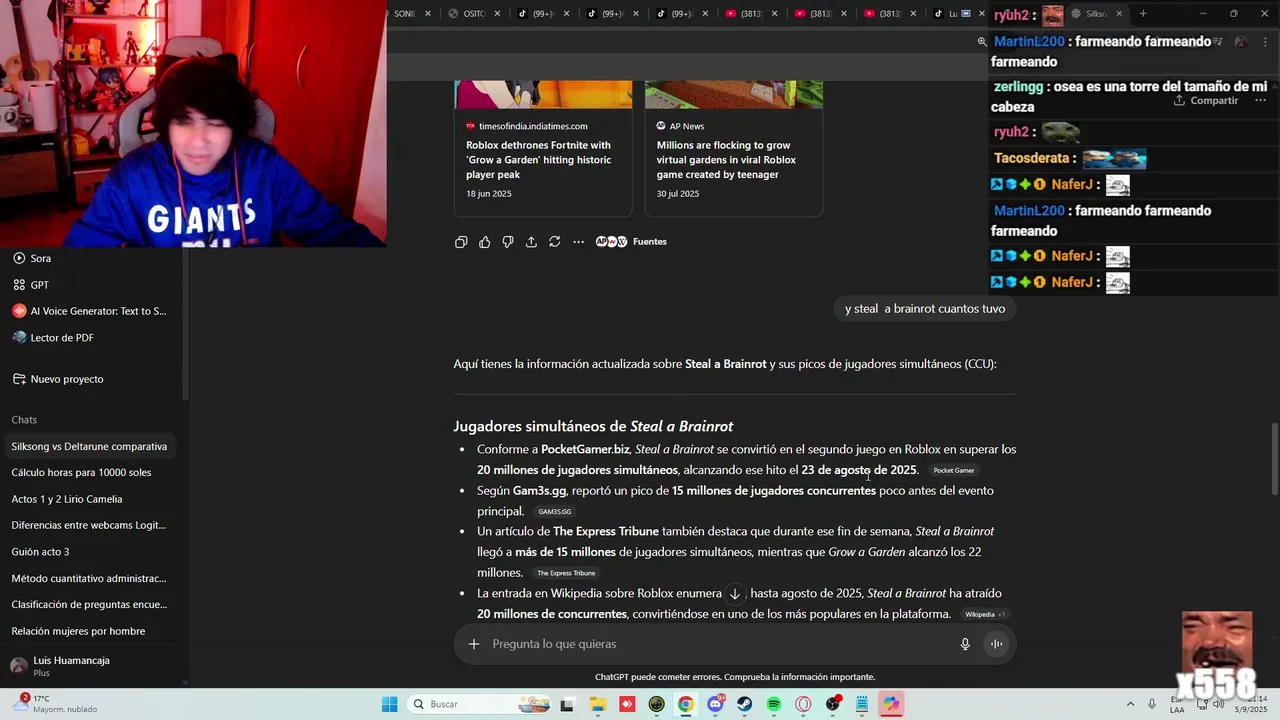
Task: Close the OSITO browser tab
Action: click(x=497, y=14)
